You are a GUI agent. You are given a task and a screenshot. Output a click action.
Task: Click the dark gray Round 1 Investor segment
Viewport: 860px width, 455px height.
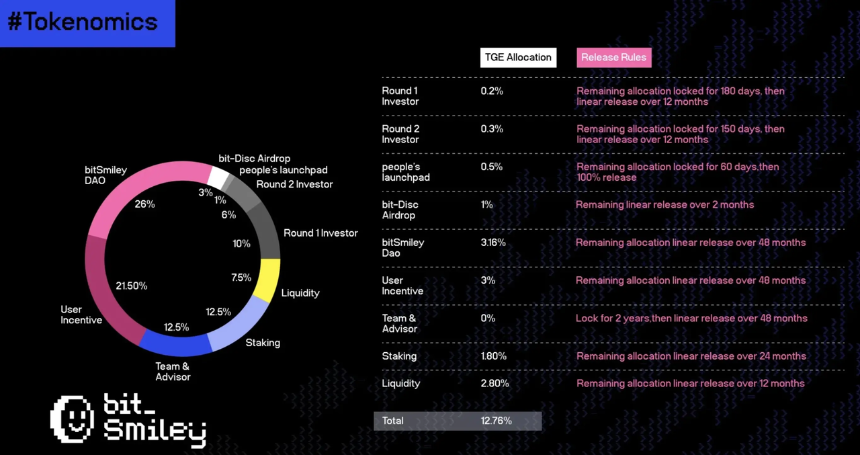pos(265,233)
